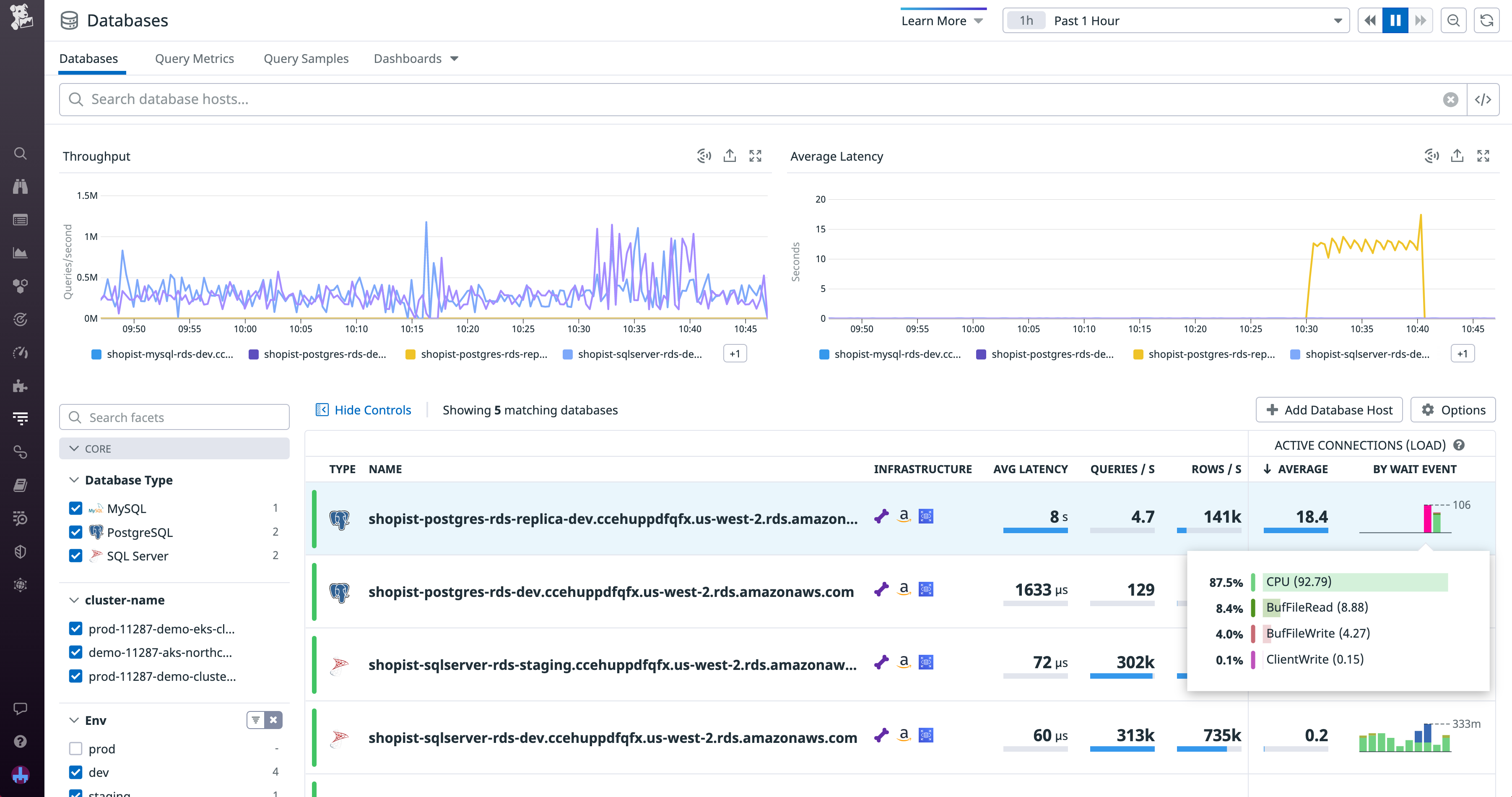Open the Watchdog binoculars icon in sidebar
1512x797 pixels.
(20, 186)
